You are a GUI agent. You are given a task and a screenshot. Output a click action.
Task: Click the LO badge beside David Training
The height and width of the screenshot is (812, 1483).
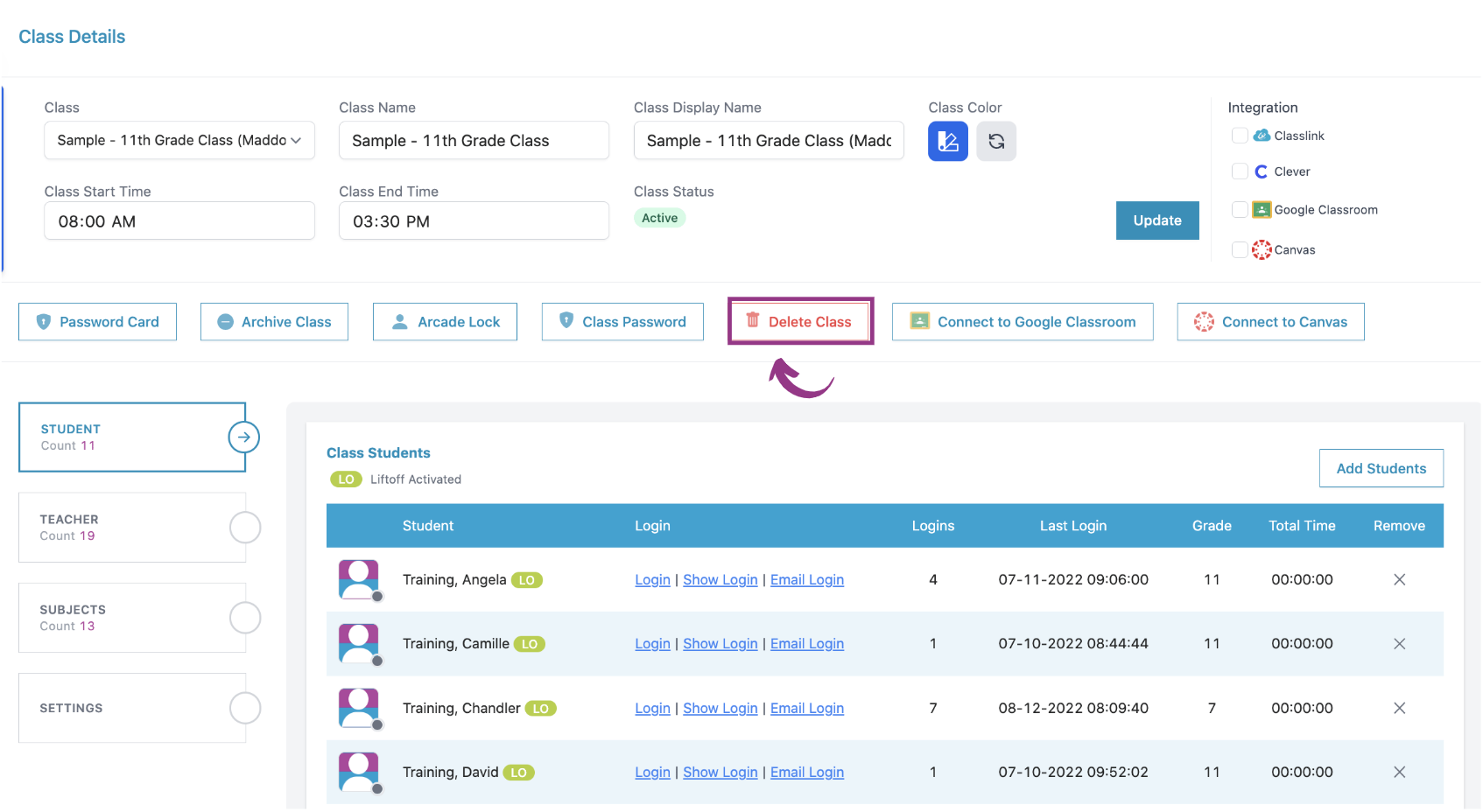[x=519, y=773]
